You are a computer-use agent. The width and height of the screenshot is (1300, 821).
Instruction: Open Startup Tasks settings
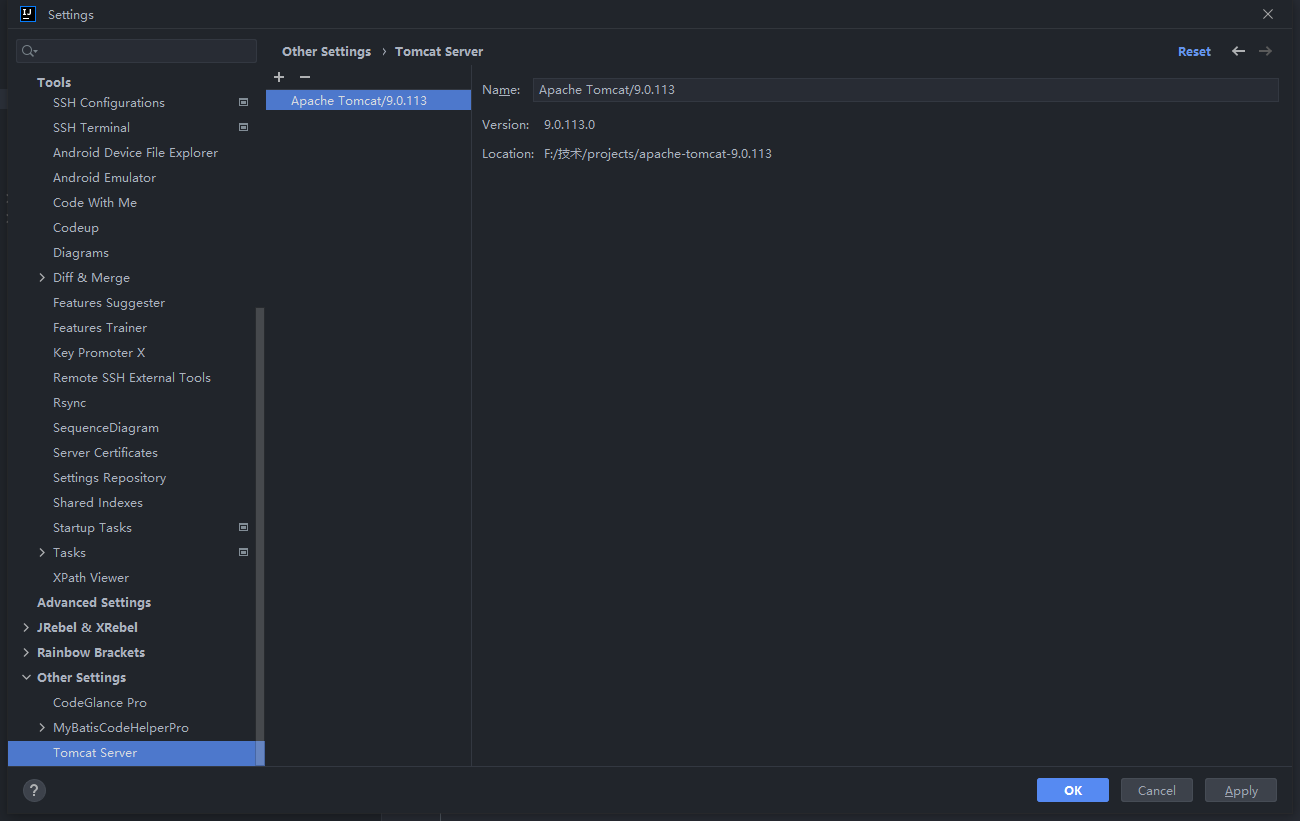click(x=92, y=527)
